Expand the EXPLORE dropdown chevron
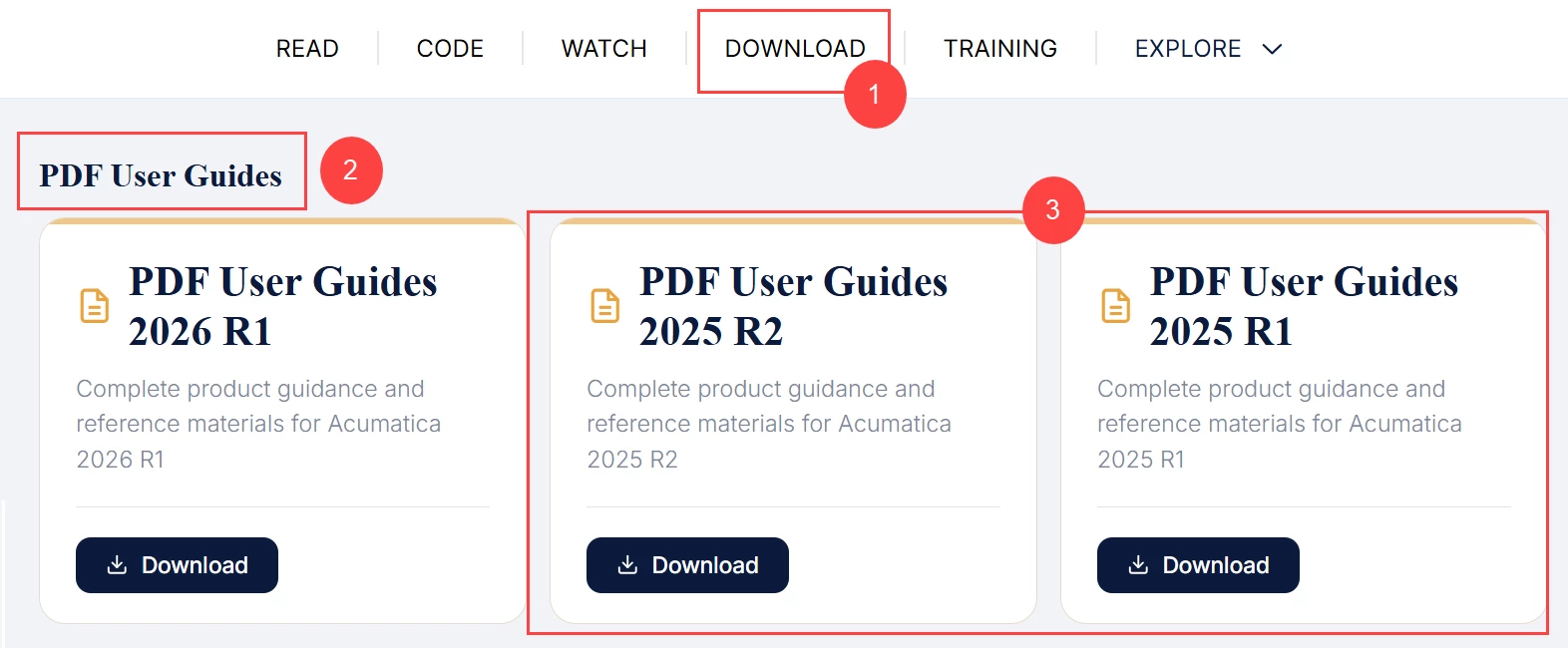The height and width of the screenshot is (648, 1568). pos(1272,49)
